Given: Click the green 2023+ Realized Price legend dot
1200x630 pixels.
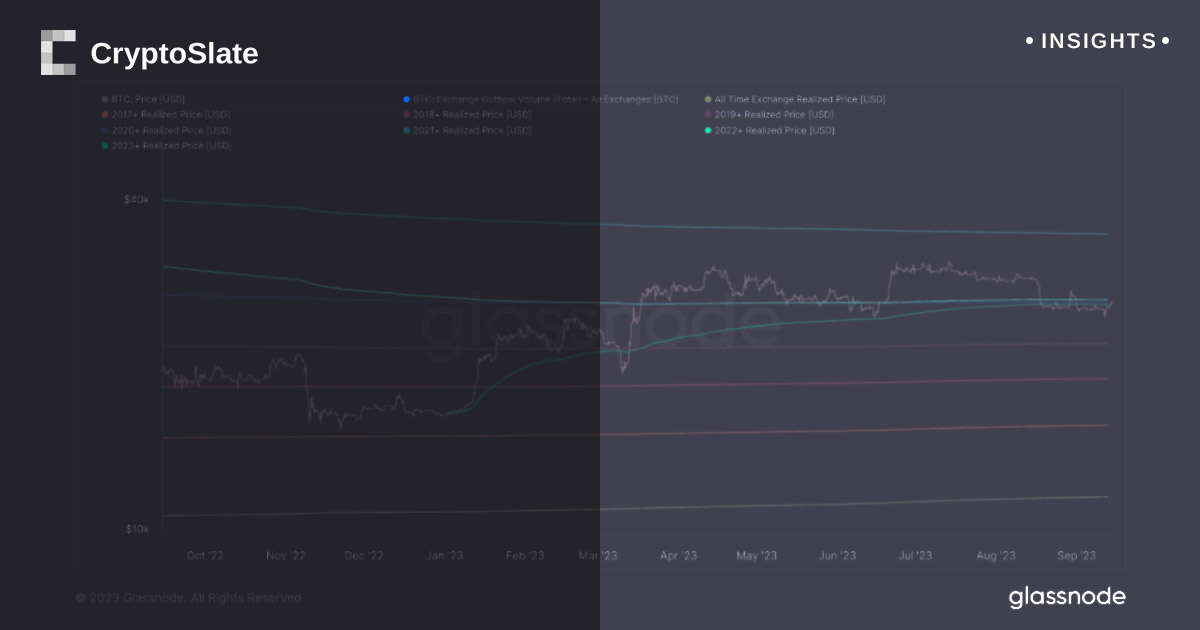Looking at the screenshot, I should [105, 146].
